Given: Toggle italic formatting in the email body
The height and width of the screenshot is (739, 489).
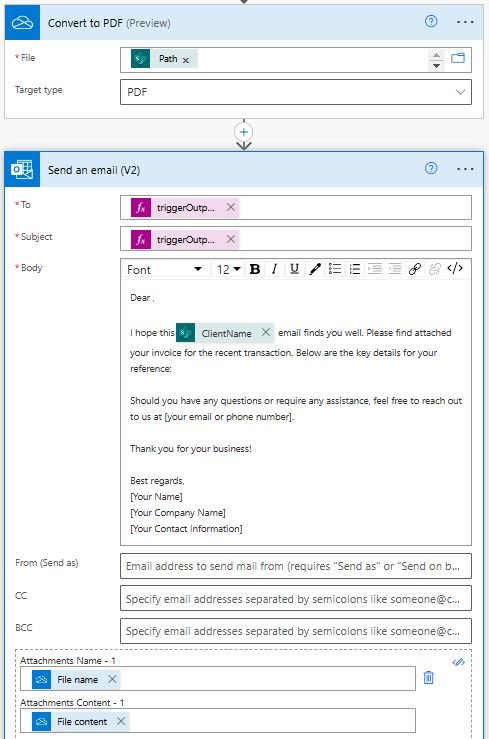Looking at the screenshot, I should click(x=274, y=269).
